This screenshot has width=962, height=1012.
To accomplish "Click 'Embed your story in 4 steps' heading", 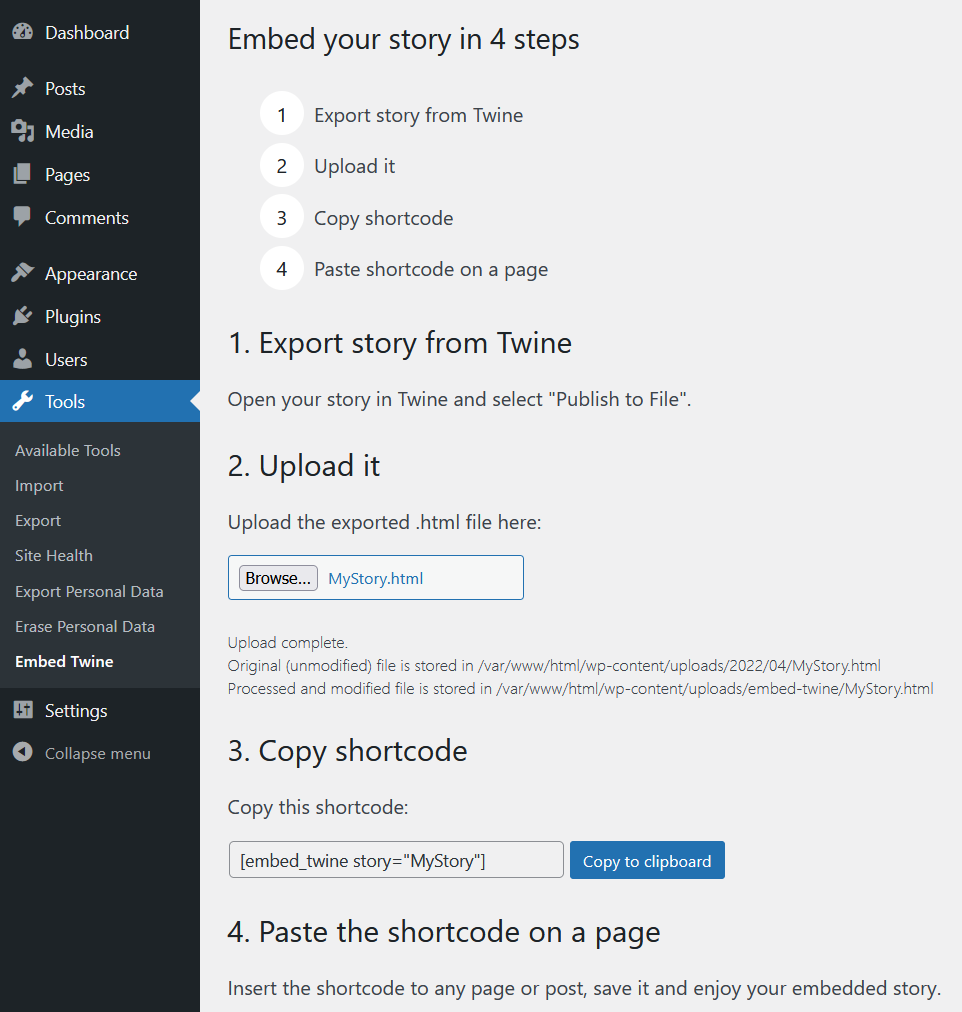I will (x=404, y=39).
